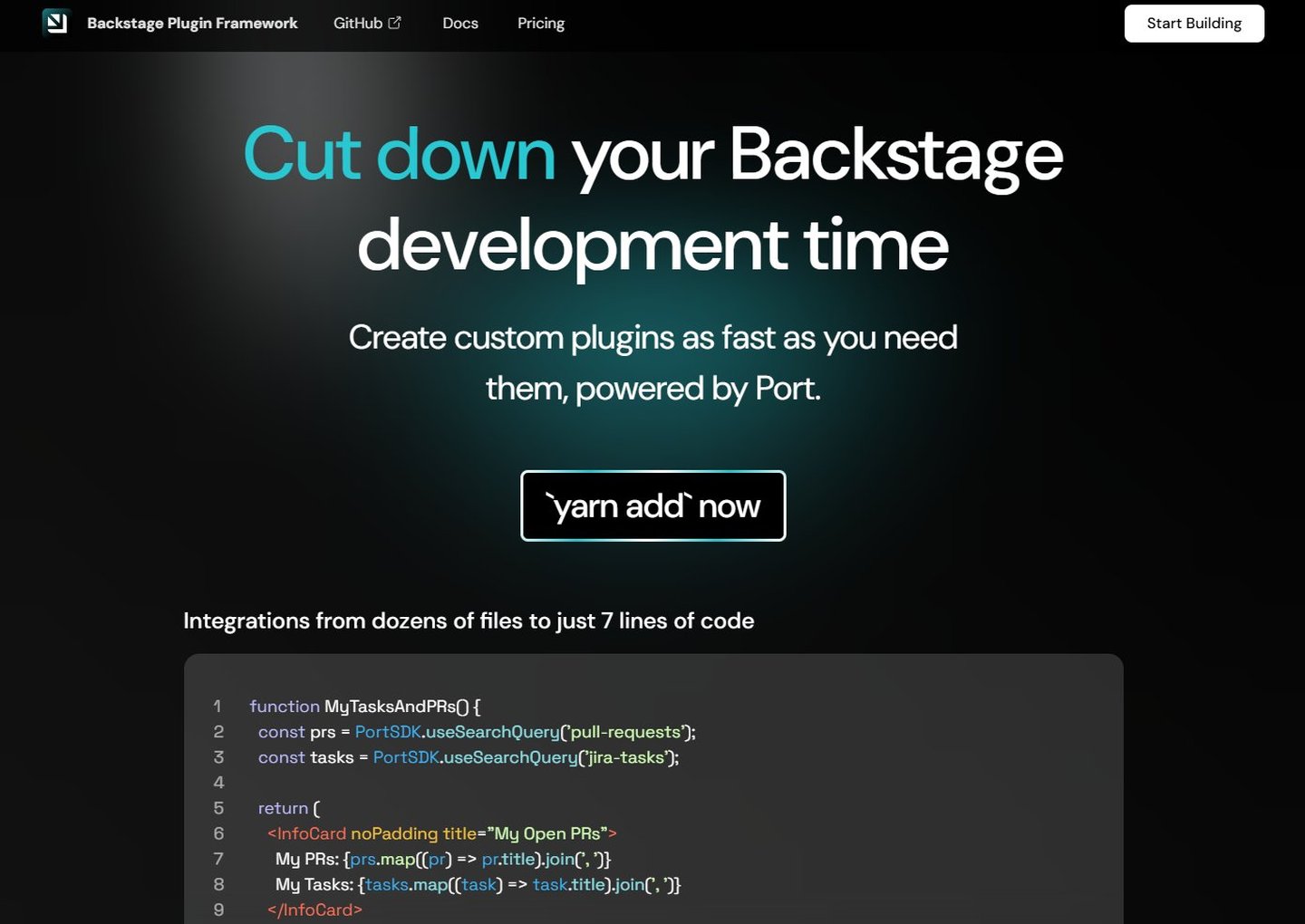Screen dimensions: 1305x924
Task: Click the code line defining const tasks
Action: pyautogui.click(x=469, y=756)
